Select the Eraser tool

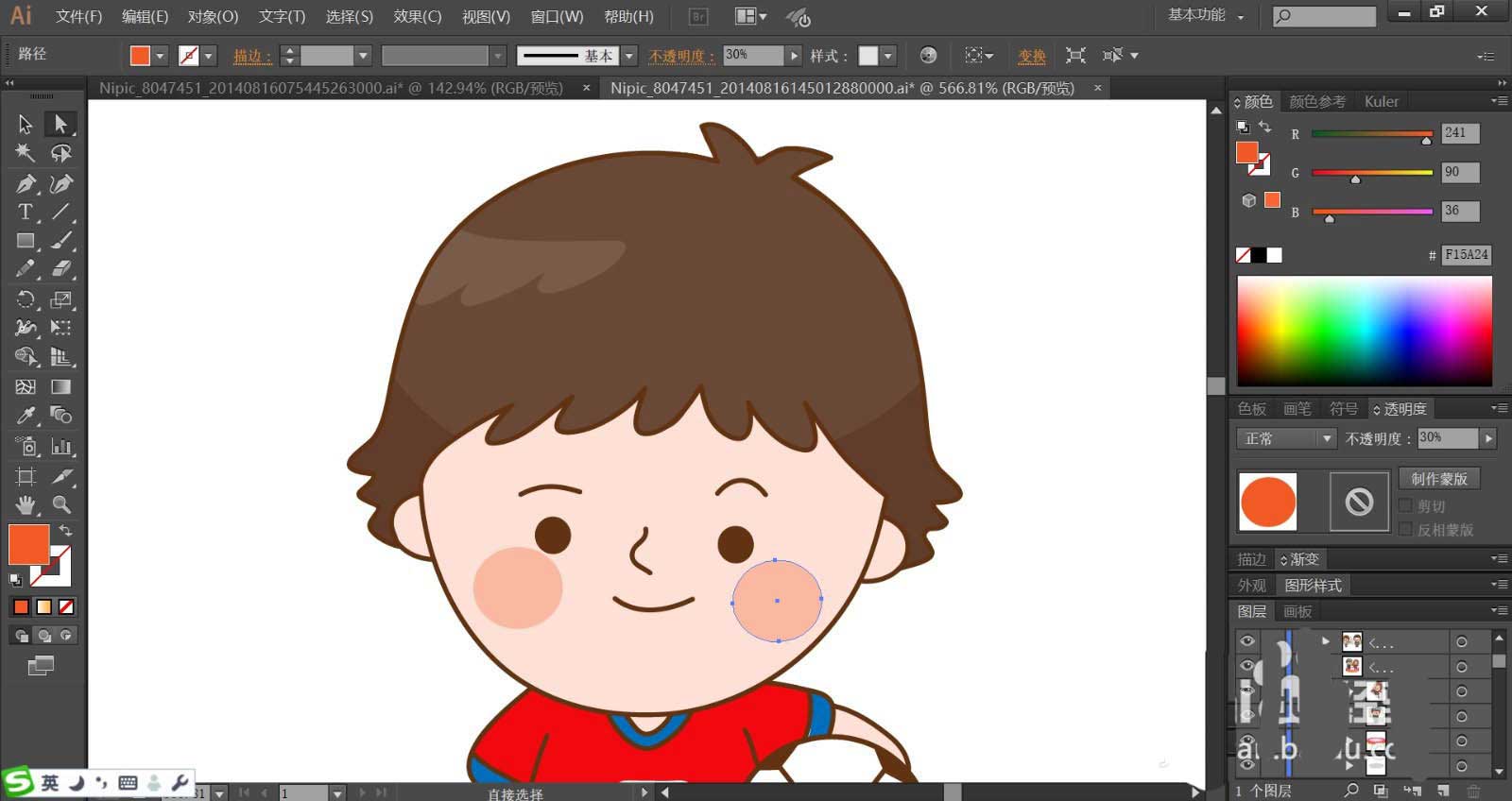pos(61,269)
